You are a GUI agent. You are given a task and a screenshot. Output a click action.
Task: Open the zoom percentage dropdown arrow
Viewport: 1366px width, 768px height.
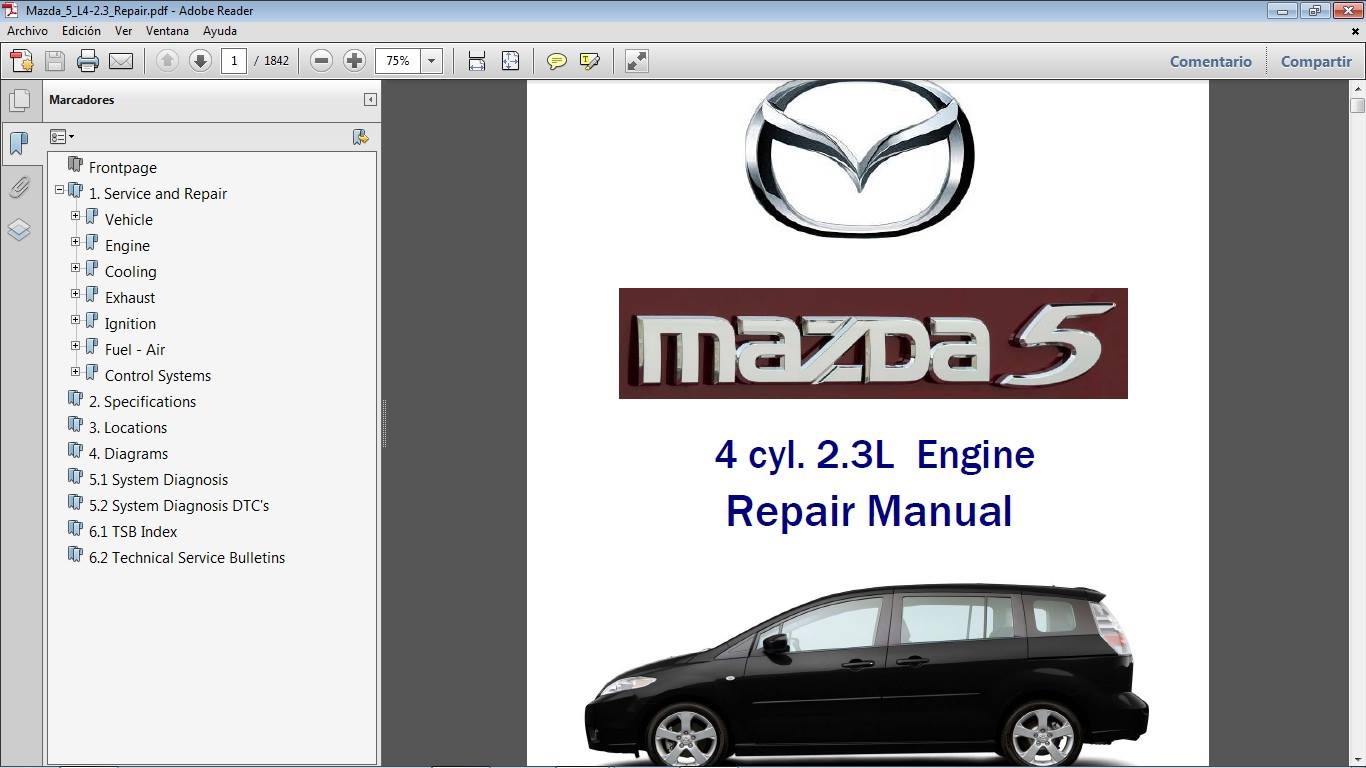432,61
